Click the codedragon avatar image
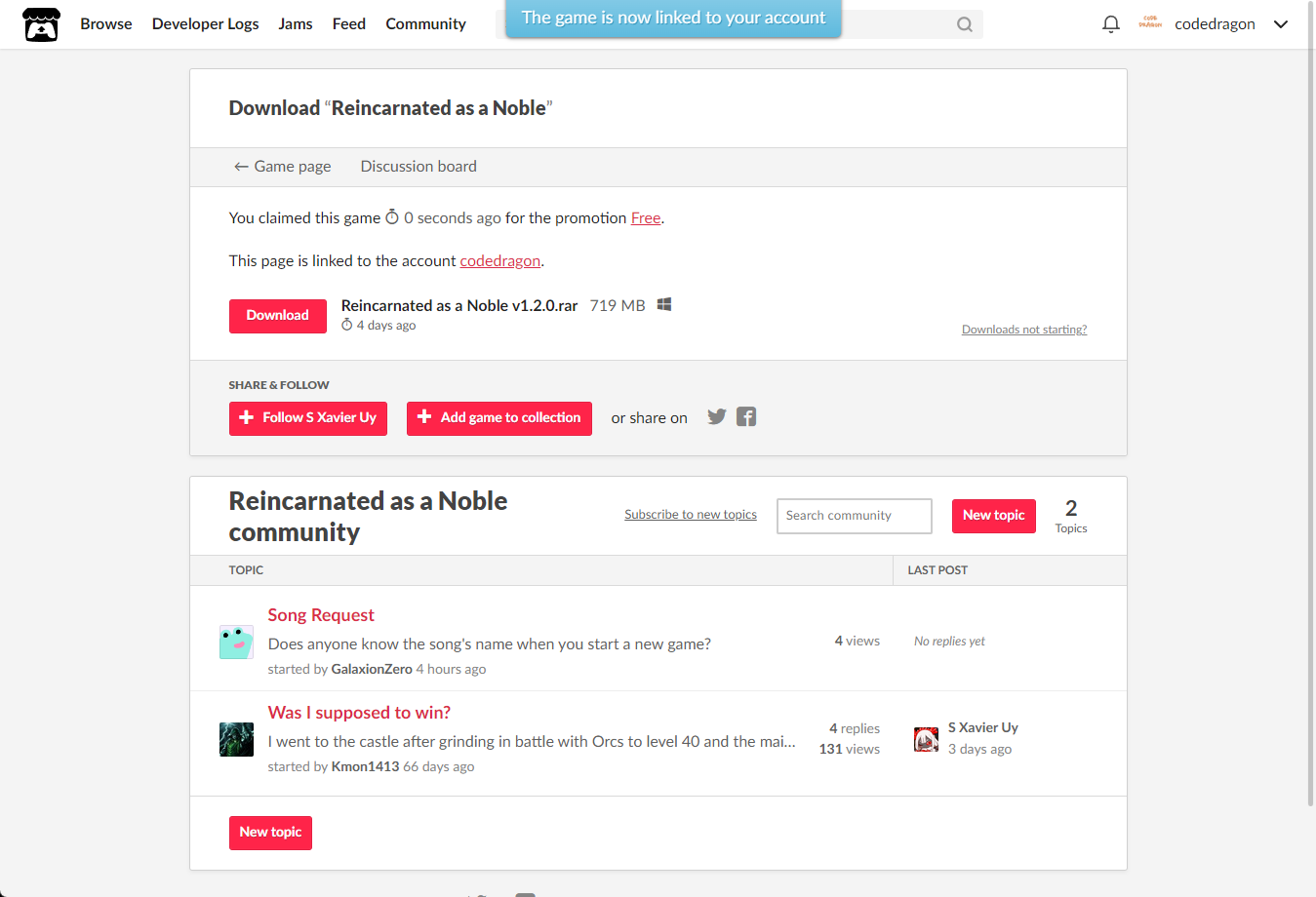Viewport: 1316px width, 897px height. [1150, 23]
